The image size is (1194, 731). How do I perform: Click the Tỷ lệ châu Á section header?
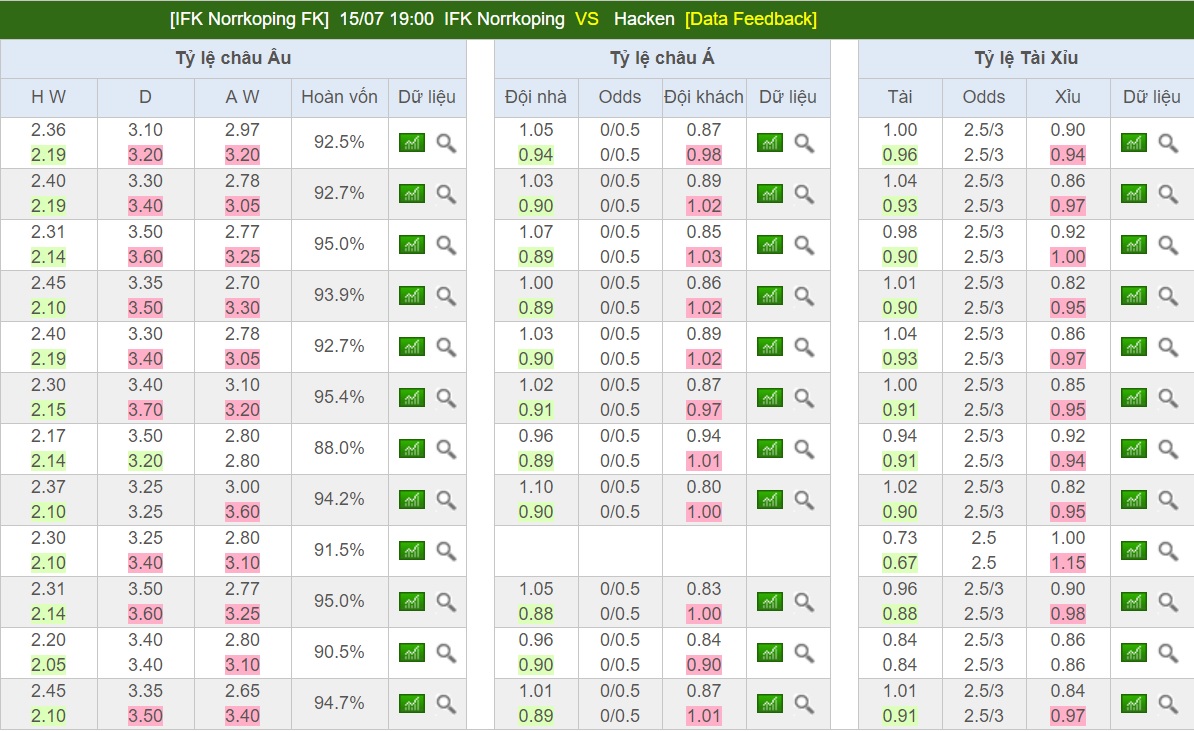pyautogui.click(x=662, y=58)
